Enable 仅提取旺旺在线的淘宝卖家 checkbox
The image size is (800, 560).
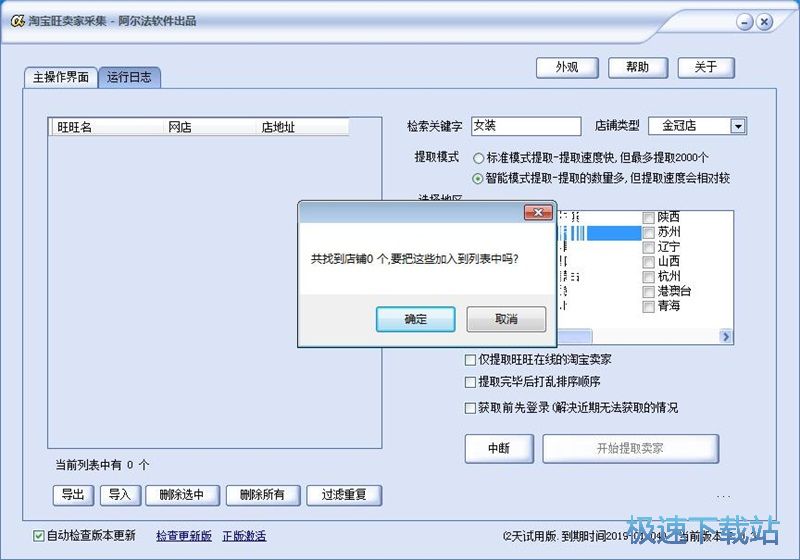point(470,360)
